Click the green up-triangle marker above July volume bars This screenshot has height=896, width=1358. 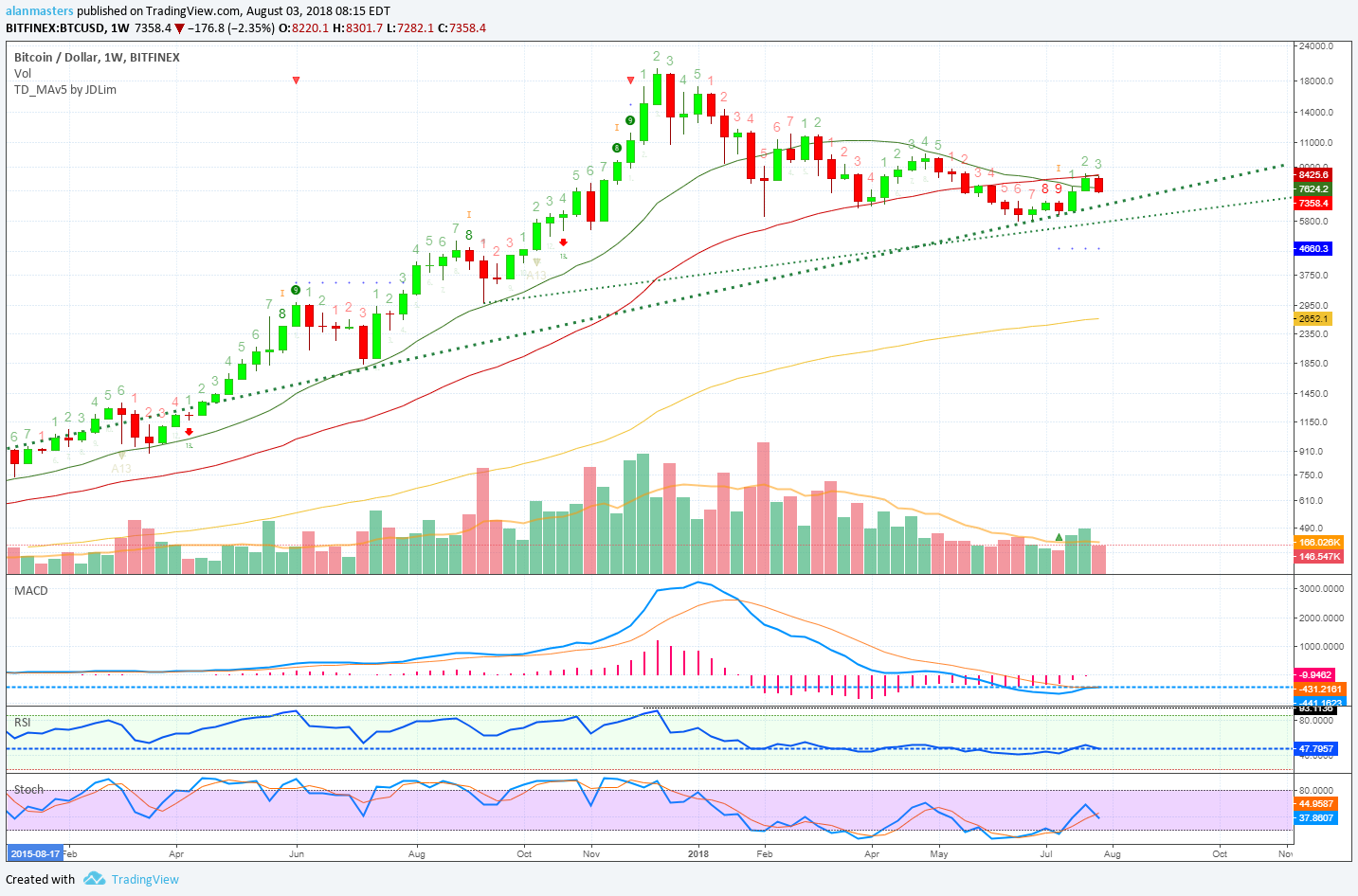point(1059,538)
